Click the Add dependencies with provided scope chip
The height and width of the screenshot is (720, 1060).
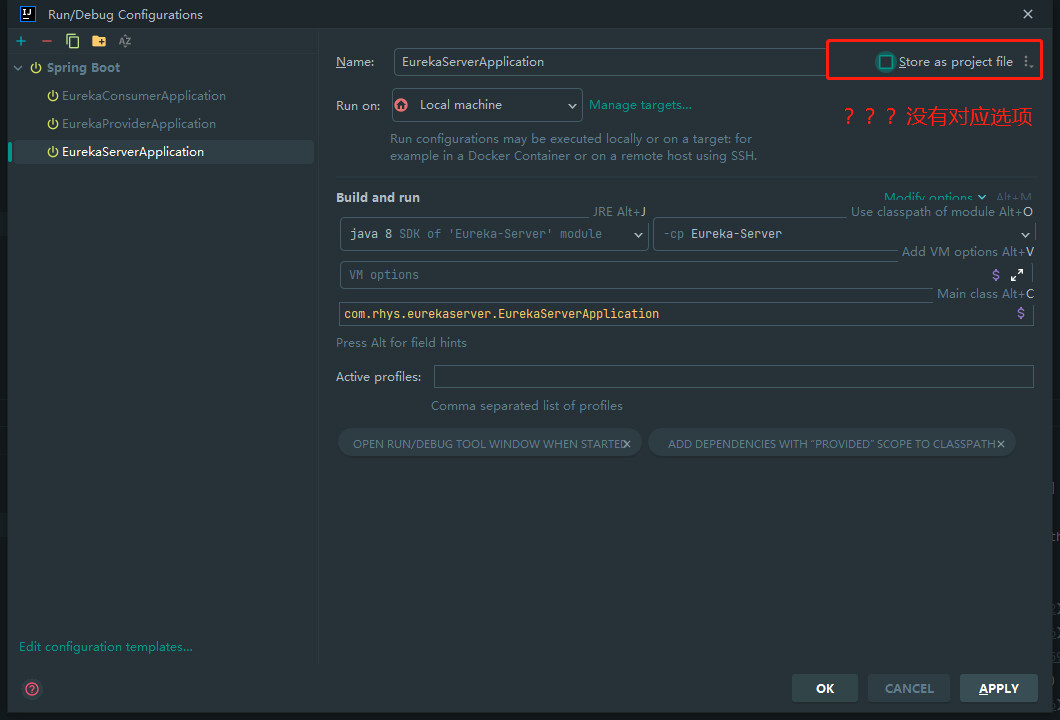[832, 443]
